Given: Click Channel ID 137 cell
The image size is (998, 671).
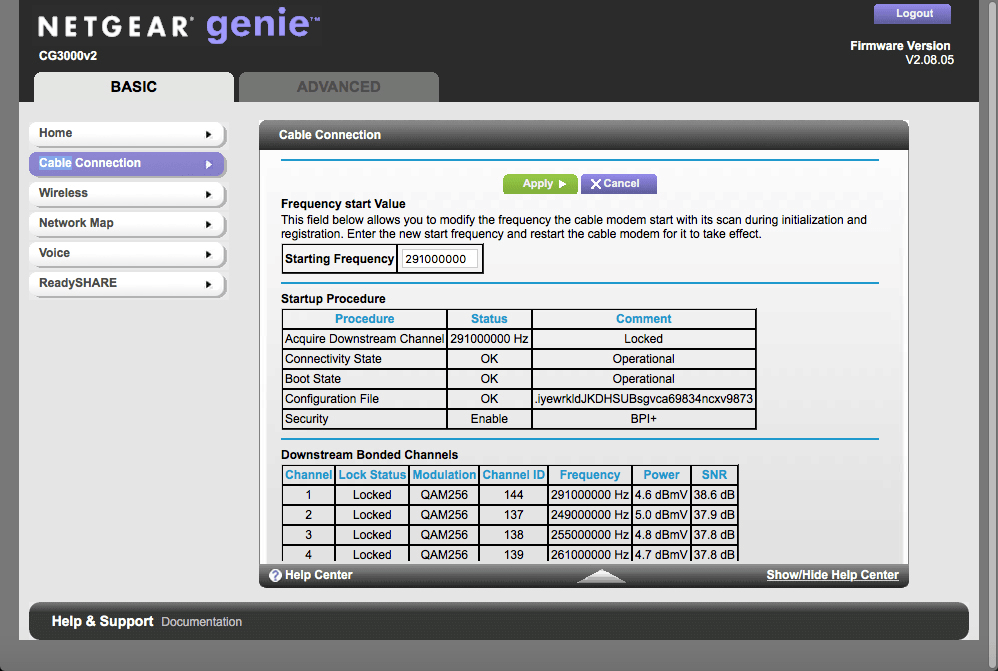Looking at the screenshot, I should (514, 515).
